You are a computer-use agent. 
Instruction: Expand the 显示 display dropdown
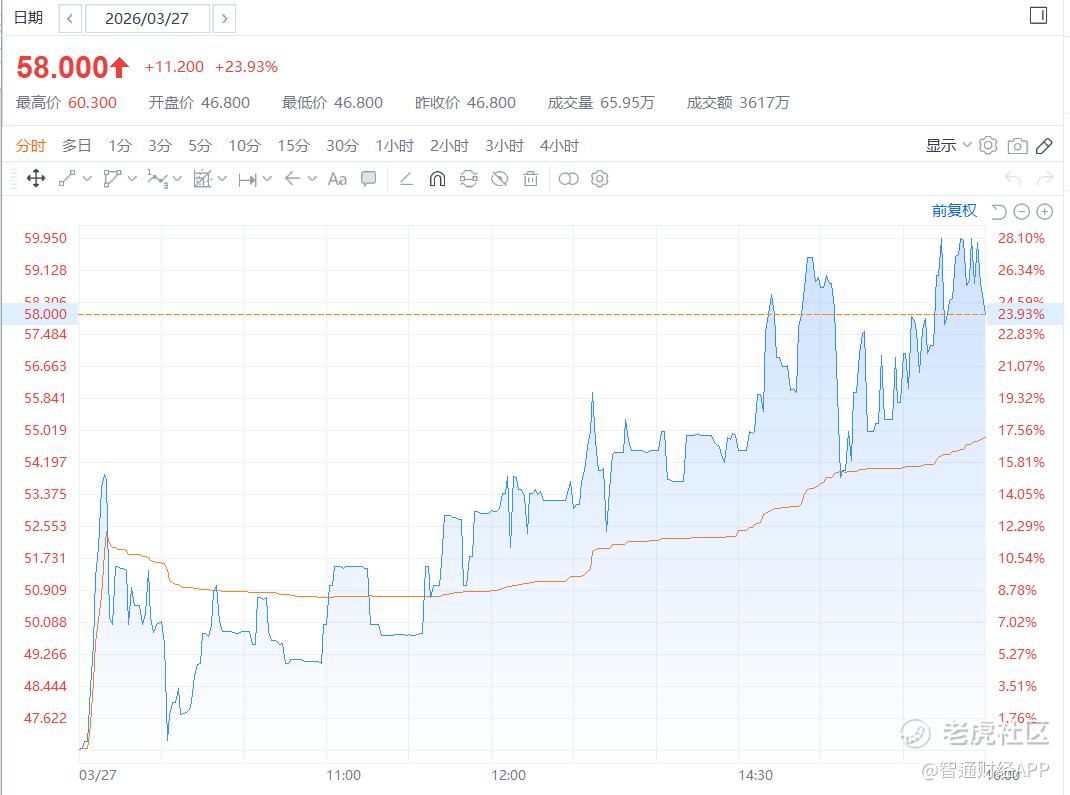948,146
